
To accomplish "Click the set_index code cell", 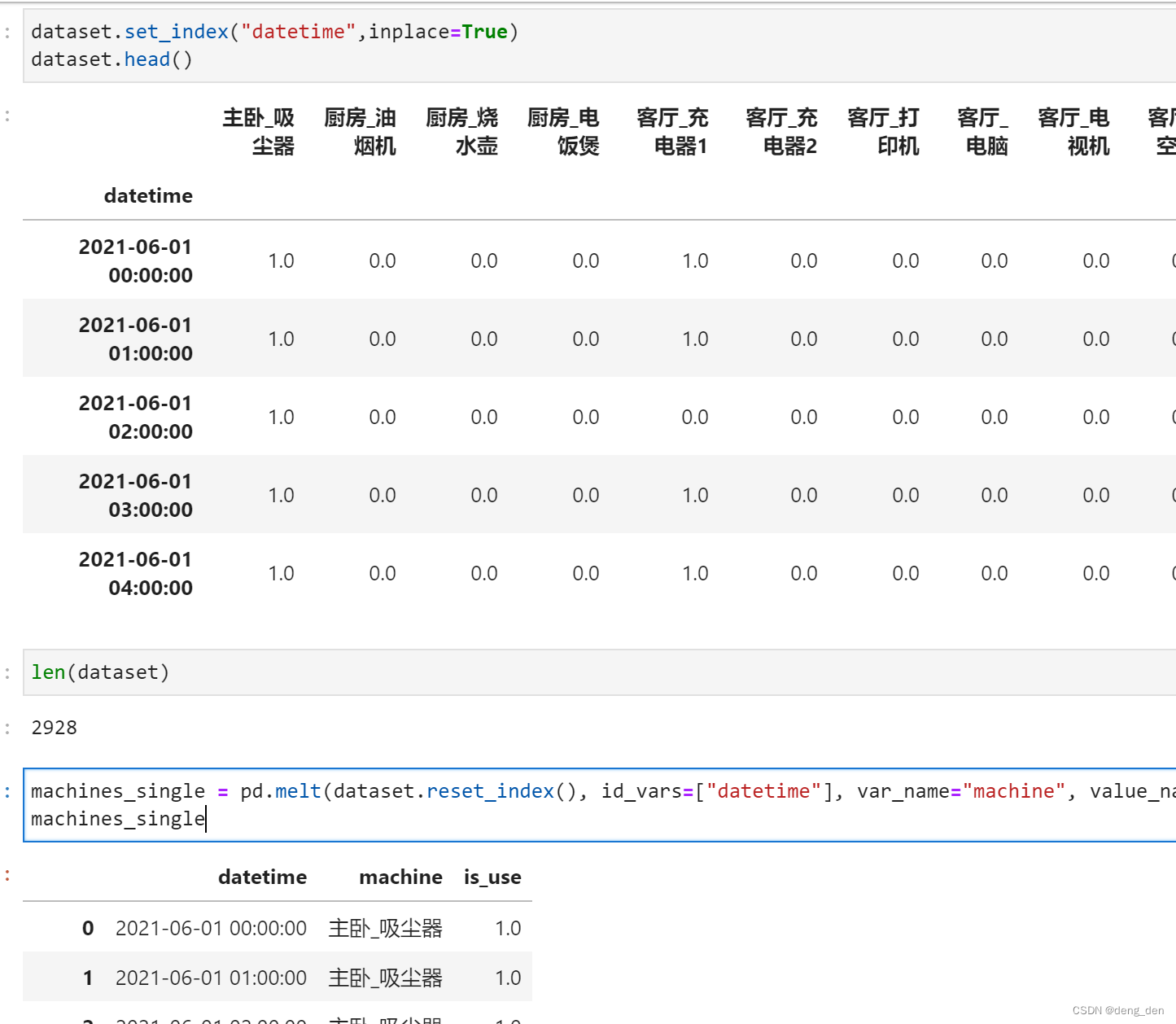I will (x=599, y=46).
